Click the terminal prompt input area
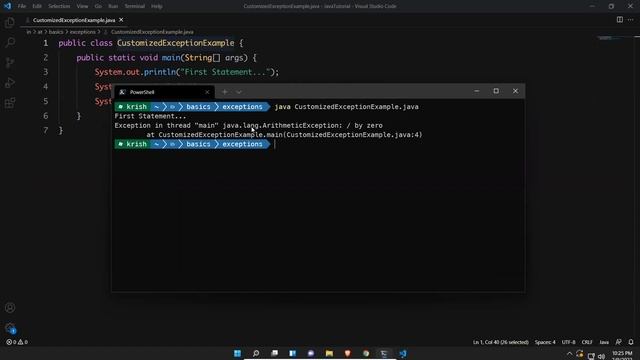The height and width of the screenshot is (360, 640). (x=275, y=144)
